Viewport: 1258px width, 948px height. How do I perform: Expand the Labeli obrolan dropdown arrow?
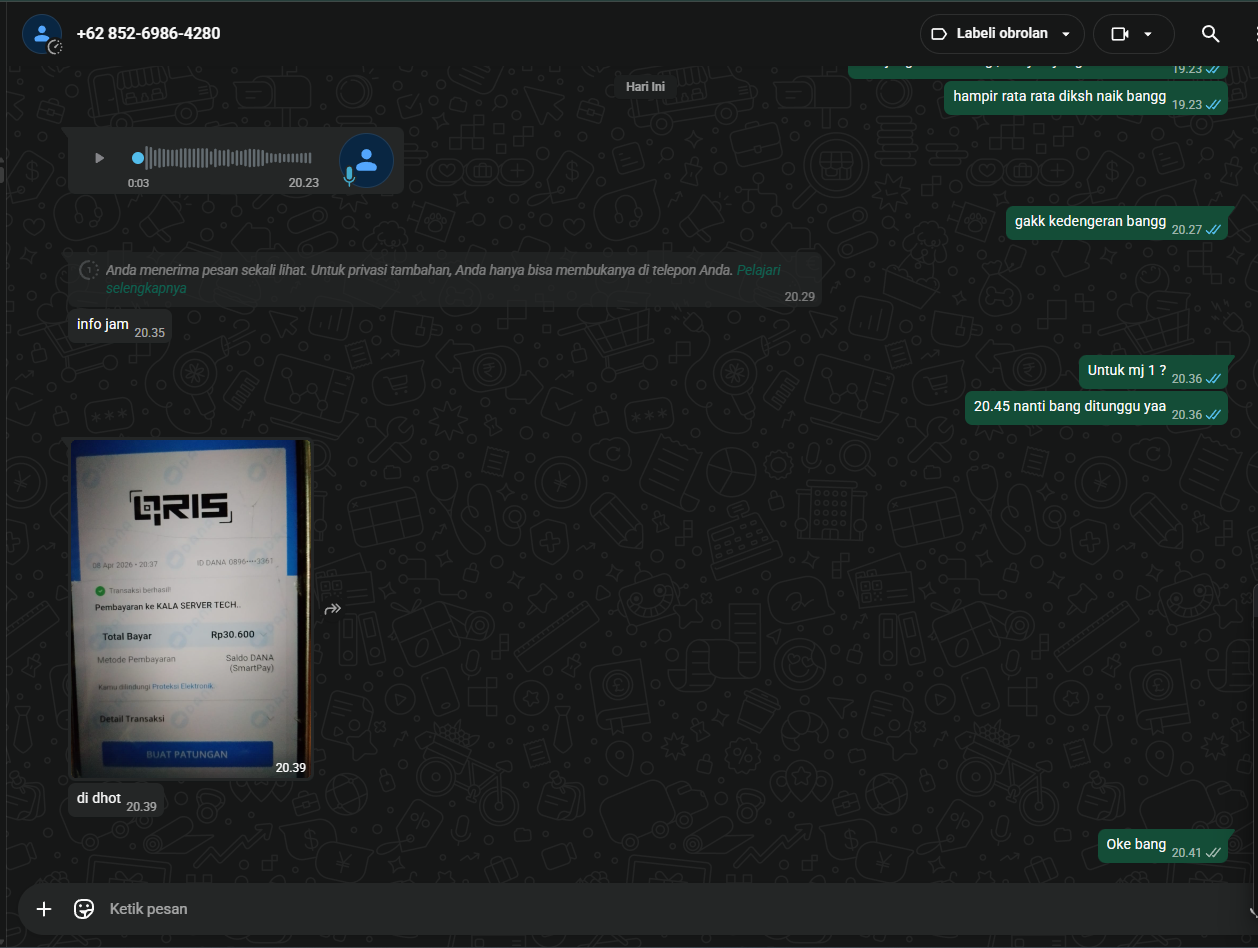click(x=1066, y=34)
